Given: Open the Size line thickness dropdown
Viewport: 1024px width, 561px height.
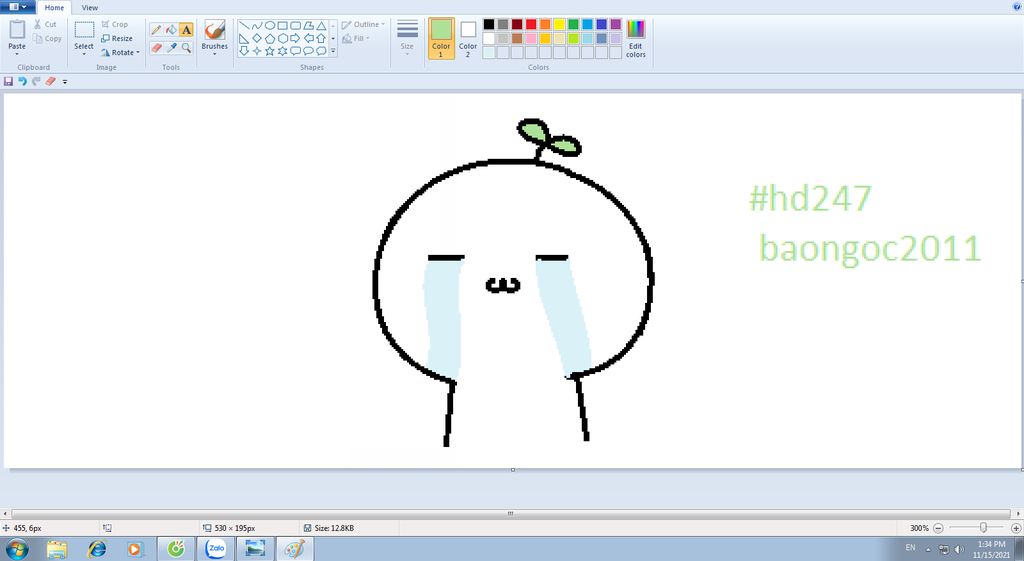Looking at the screenshot, I should pos(407,39).
